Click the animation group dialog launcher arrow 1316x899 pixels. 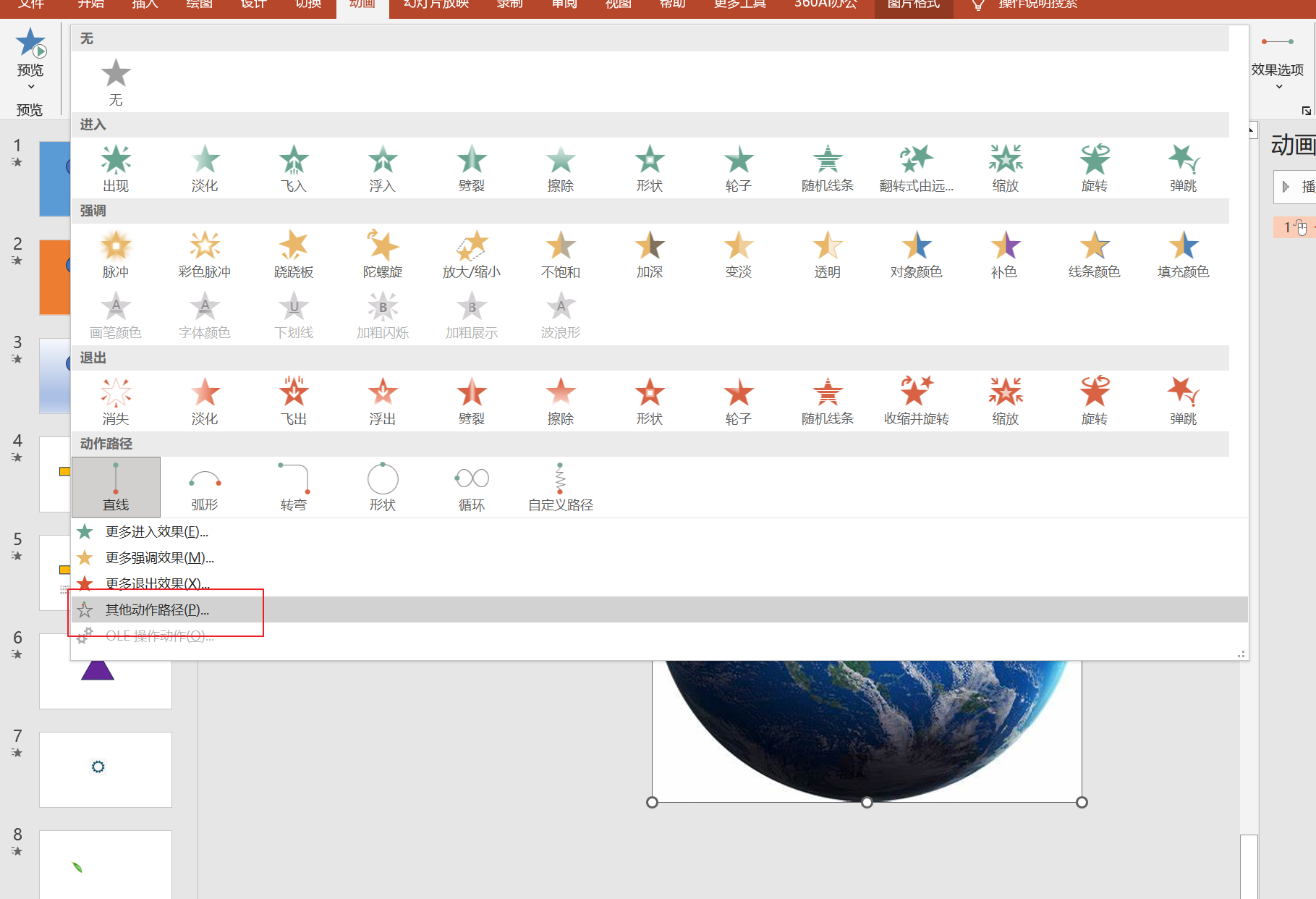1306,111
